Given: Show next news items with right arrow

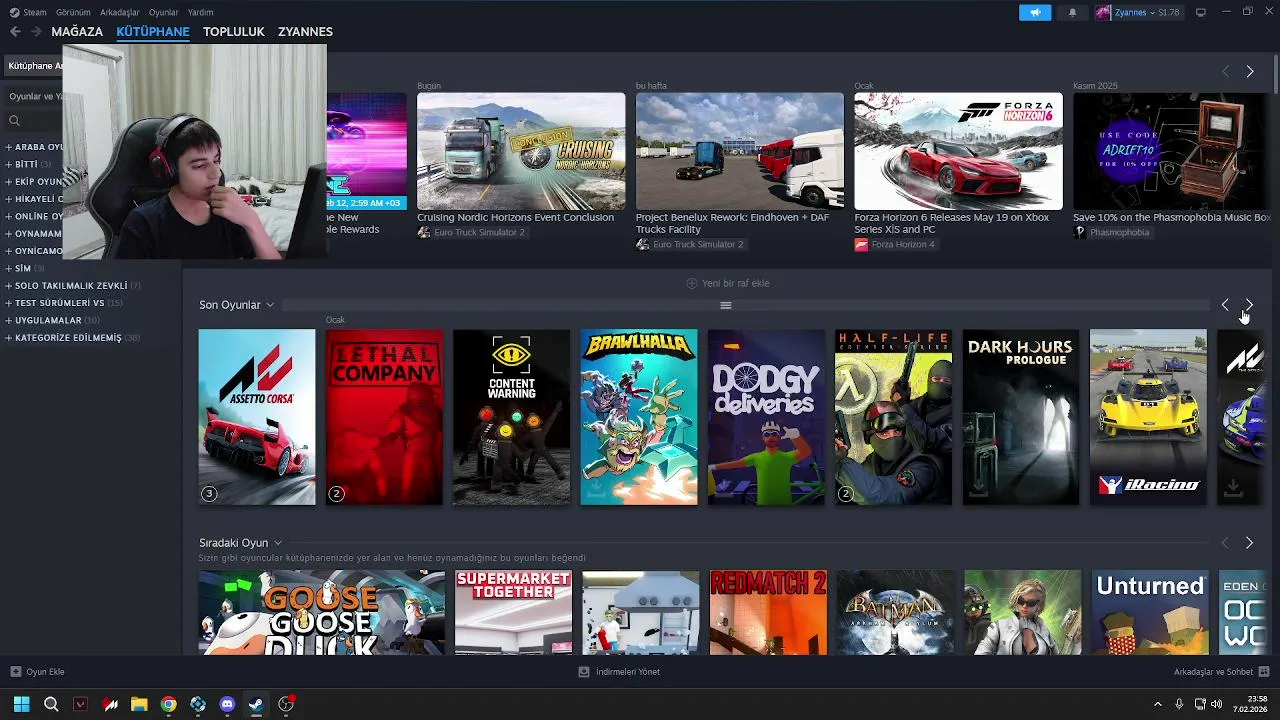Looking at the screenshot, I should click(1250, 72).
